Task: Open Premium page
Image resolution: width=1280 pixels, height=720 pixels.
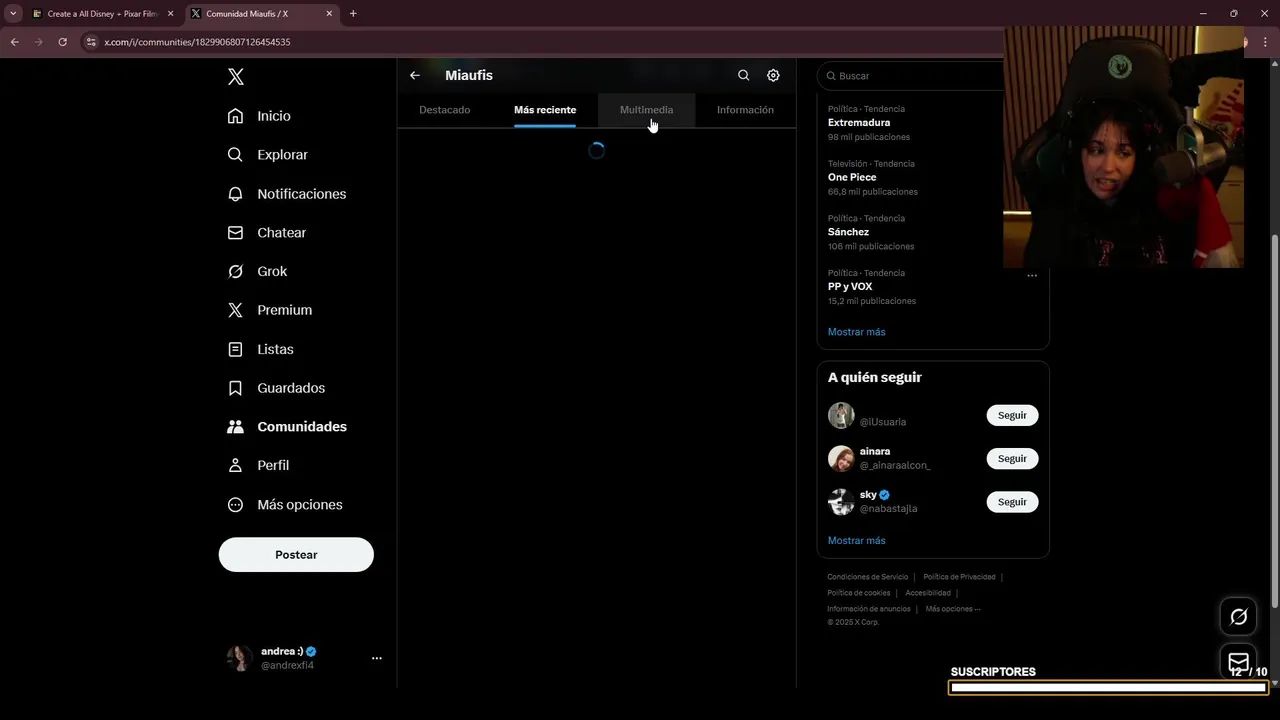Action: pyautogui.click(x=269, y=310)
